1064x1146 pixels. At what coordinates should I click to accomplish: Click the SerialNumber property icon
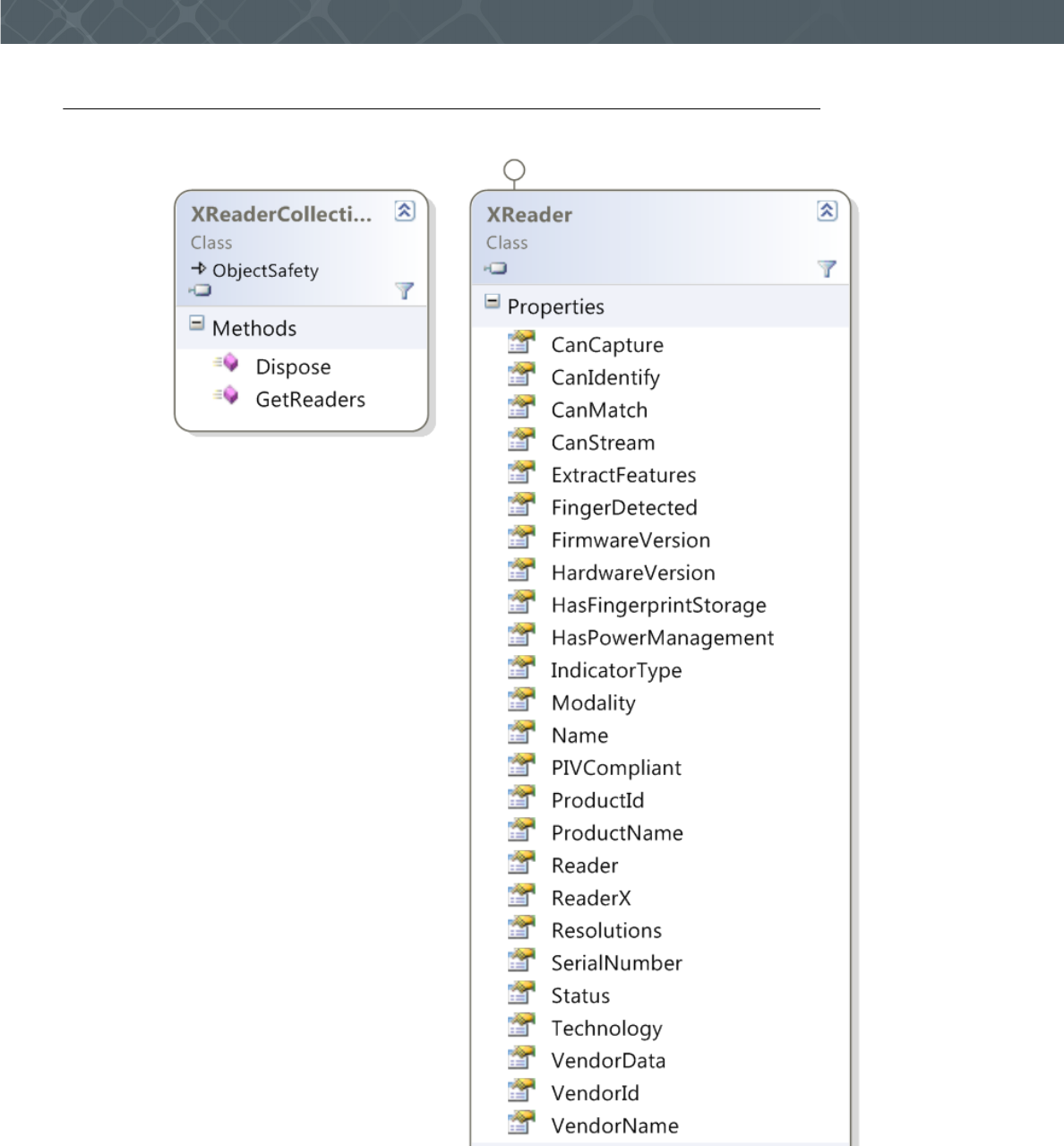pos(521,961)
